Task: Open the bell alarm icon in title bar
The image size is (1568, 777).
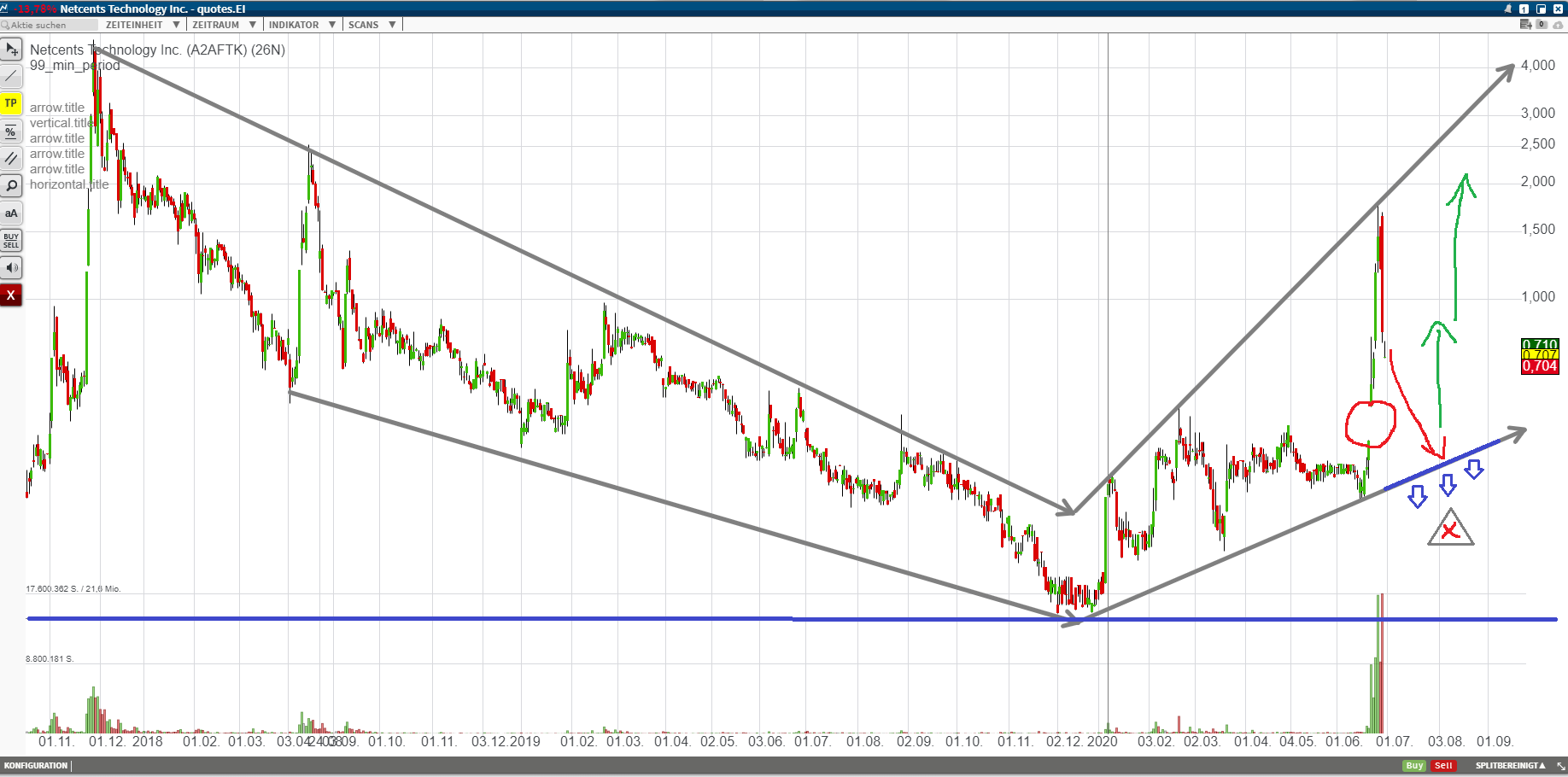Action: tap(1508, 9)
